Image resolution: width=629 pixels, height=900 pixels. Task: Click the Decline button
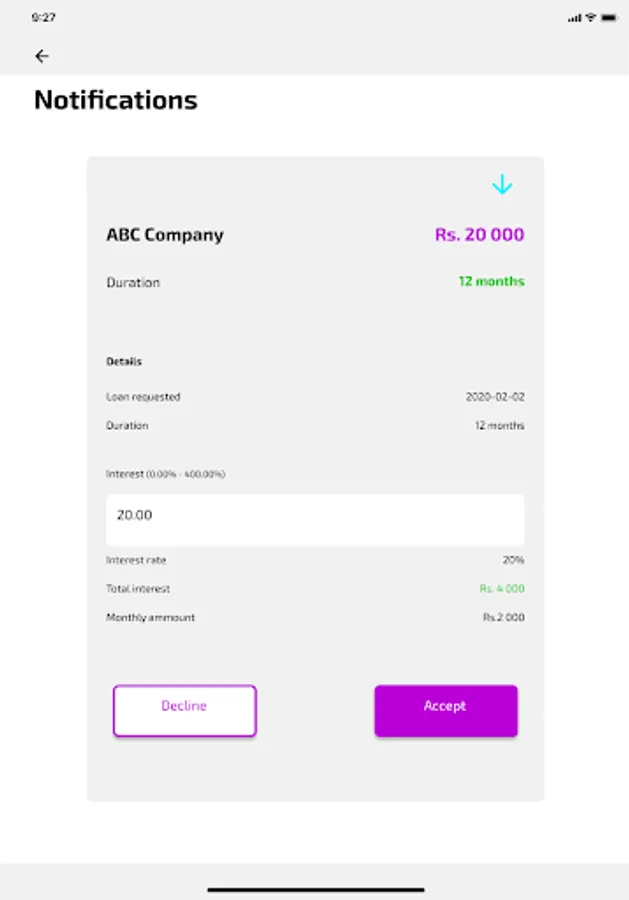(x=184, y=710)
